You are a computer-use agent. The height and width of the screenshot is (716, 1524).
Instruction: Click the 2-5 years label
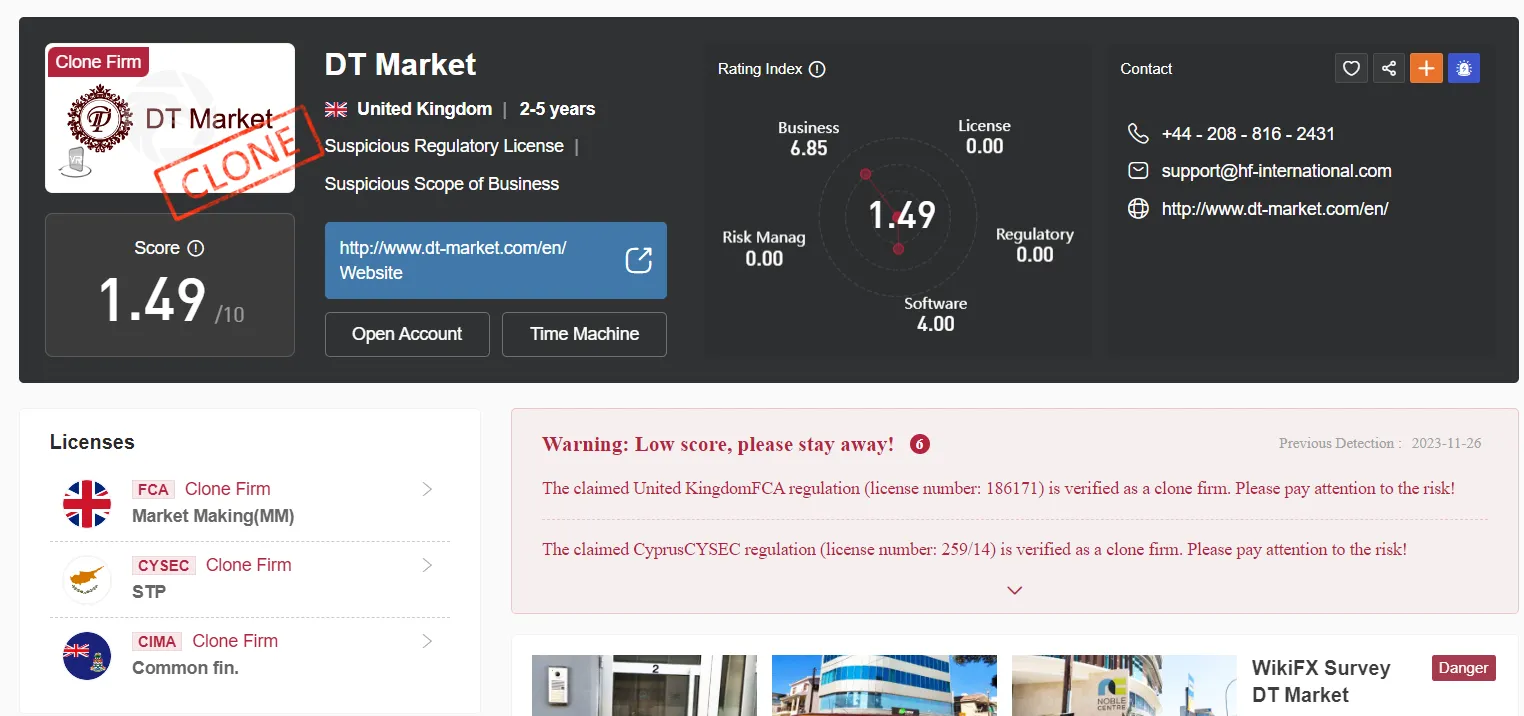[x=557, y=109]
